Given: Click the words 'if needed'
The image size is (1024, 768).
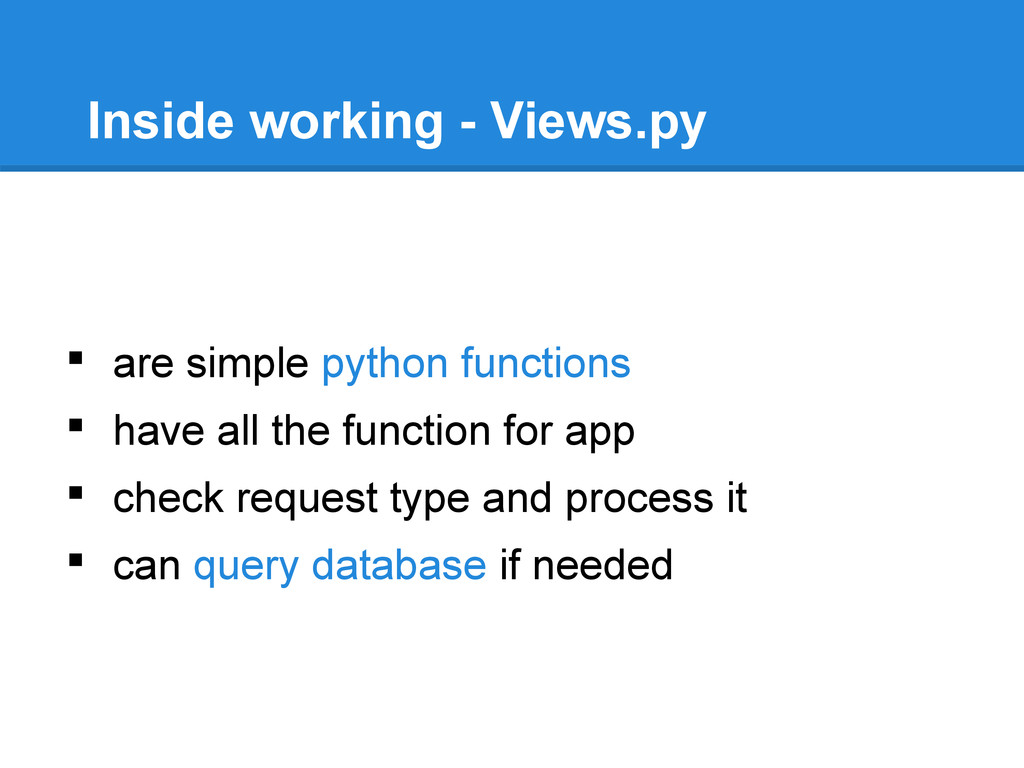Looking at the screenshot, I should click(586, 566).
